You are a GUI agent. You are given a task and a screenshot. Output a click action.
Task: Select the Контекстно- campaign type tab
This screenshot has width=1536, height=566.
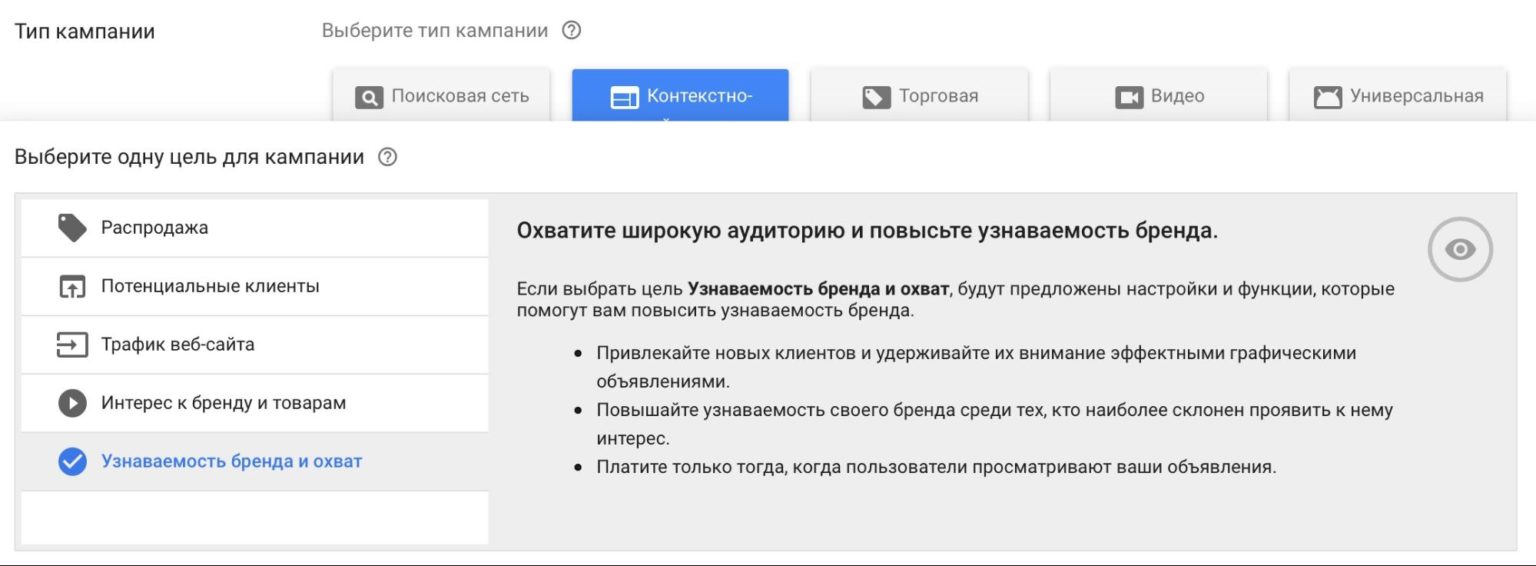[x=680, y=96]
